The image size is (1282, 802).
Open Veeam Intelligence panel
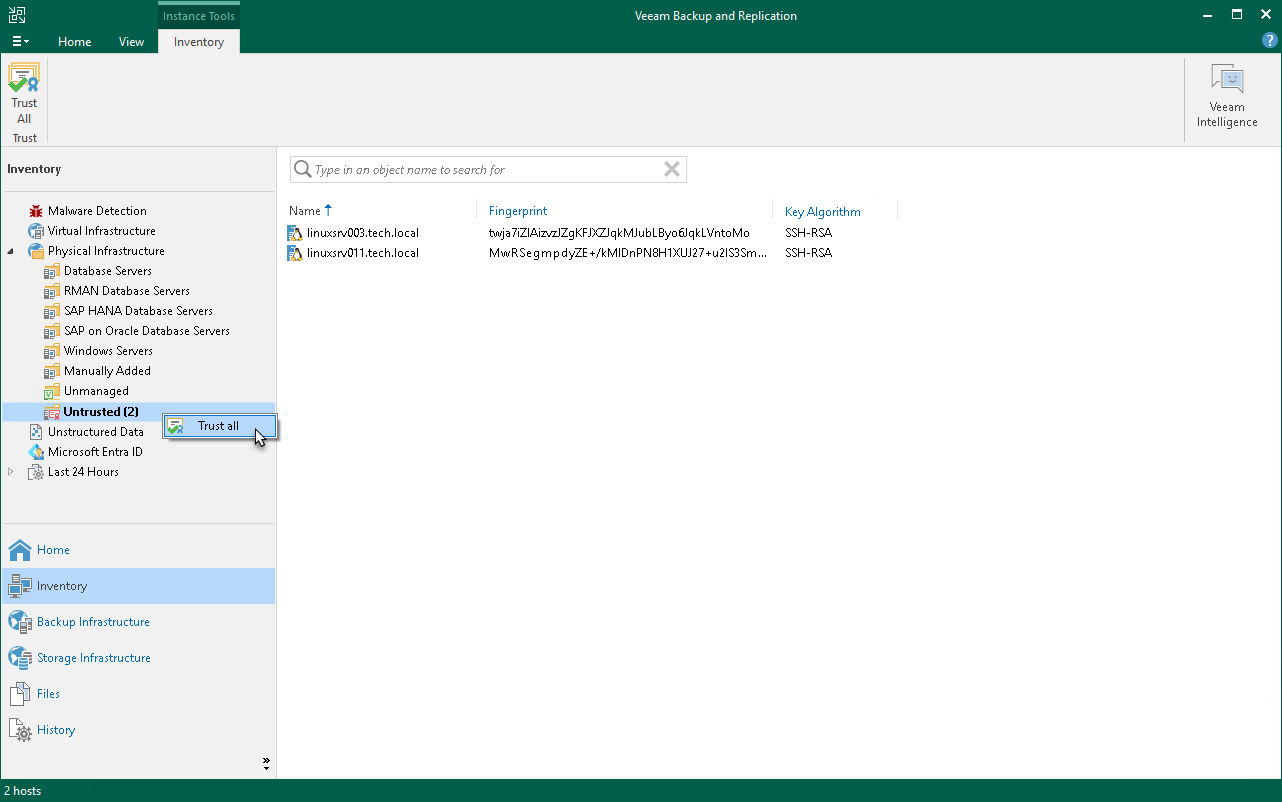[1226, 81]
